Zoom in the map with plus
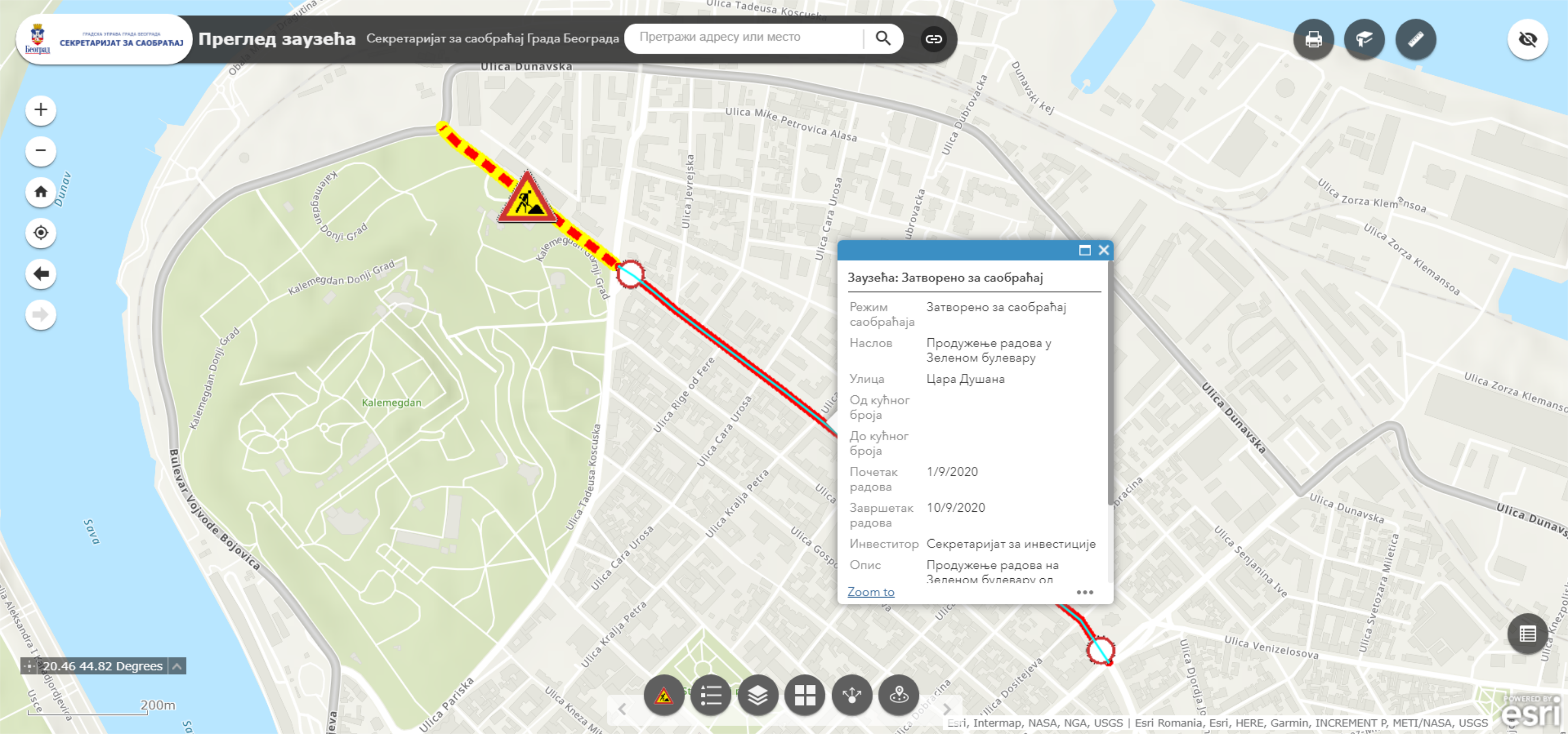 (x=41, y=110)
